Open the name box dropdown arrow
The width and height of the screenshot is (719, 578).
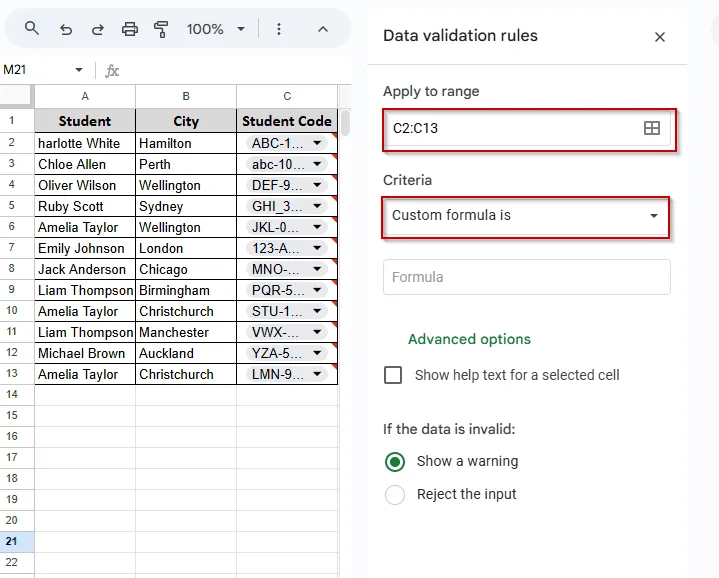coord(79,70)
